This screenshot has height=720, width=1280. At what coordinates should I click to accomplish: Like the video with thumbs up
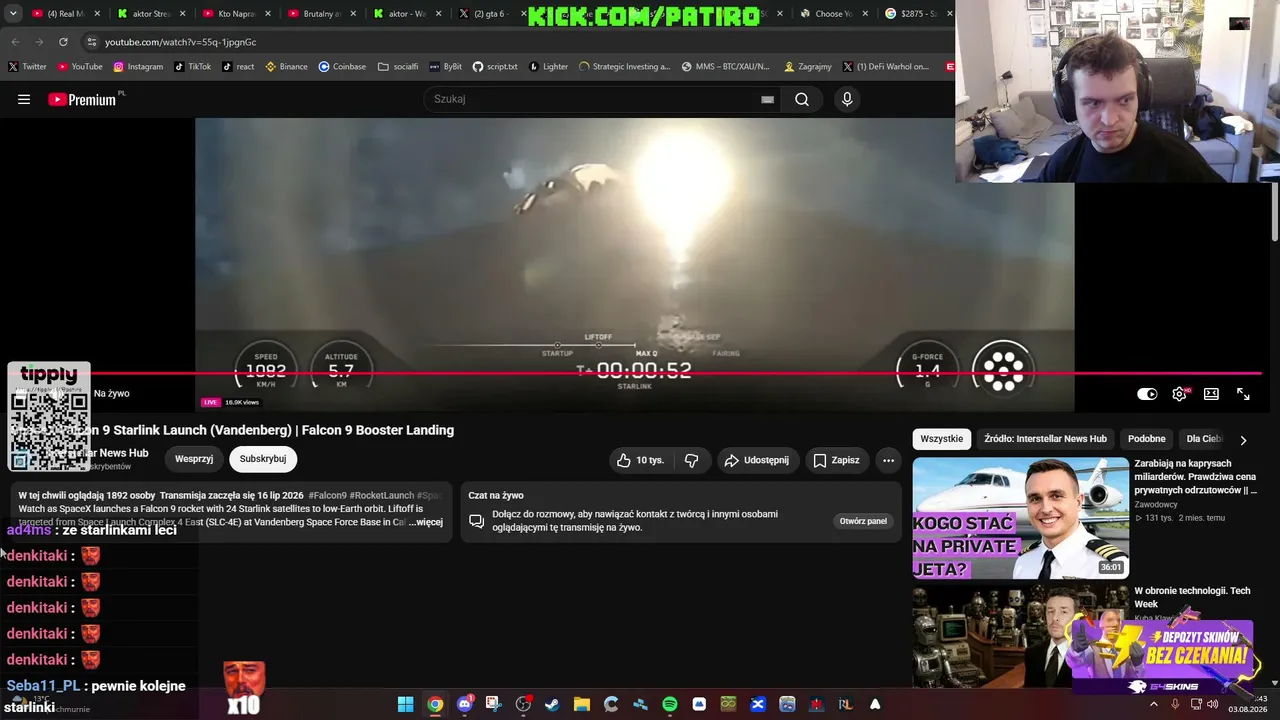point(639,460)
